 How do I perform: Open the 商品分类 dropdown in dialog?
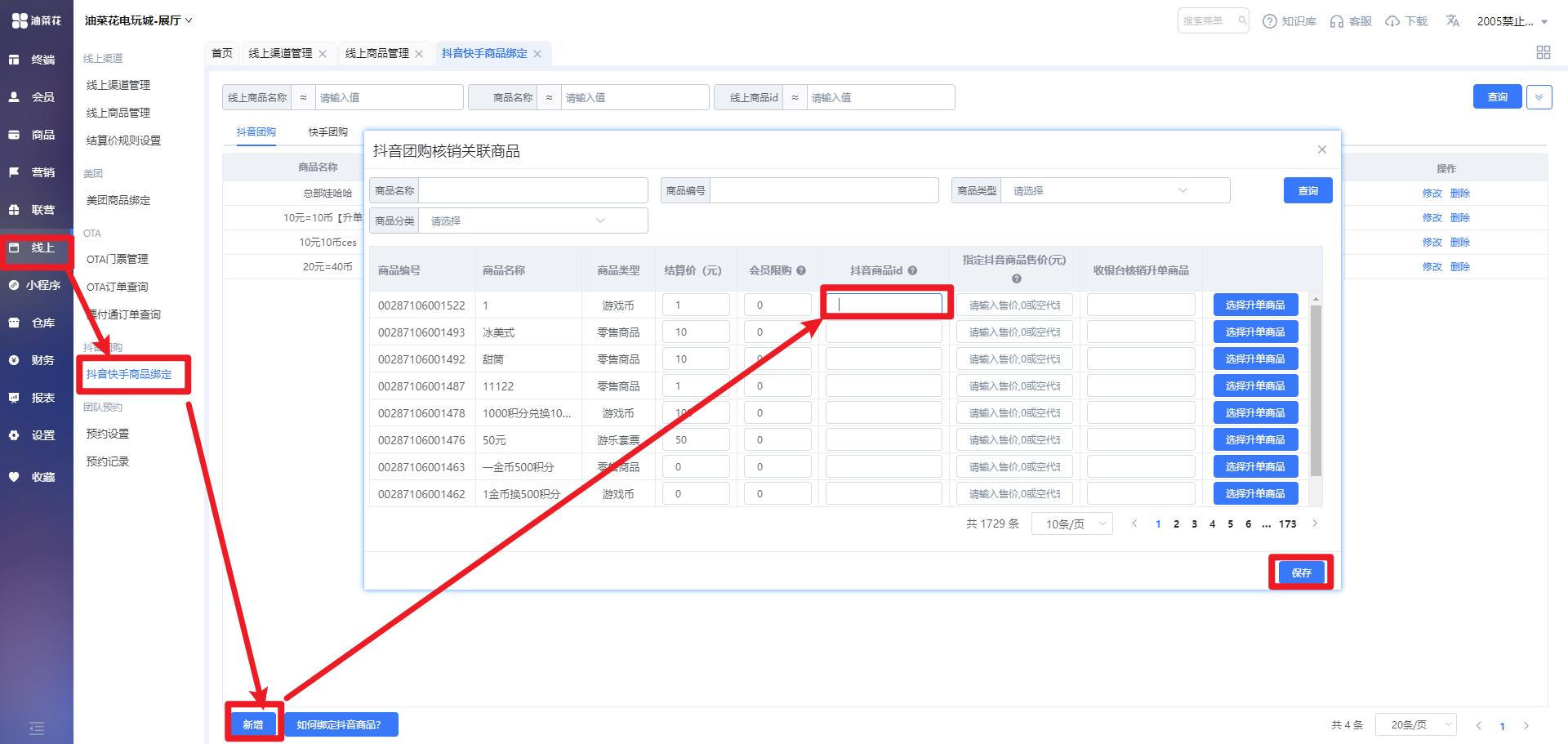[x=532, y=221]
